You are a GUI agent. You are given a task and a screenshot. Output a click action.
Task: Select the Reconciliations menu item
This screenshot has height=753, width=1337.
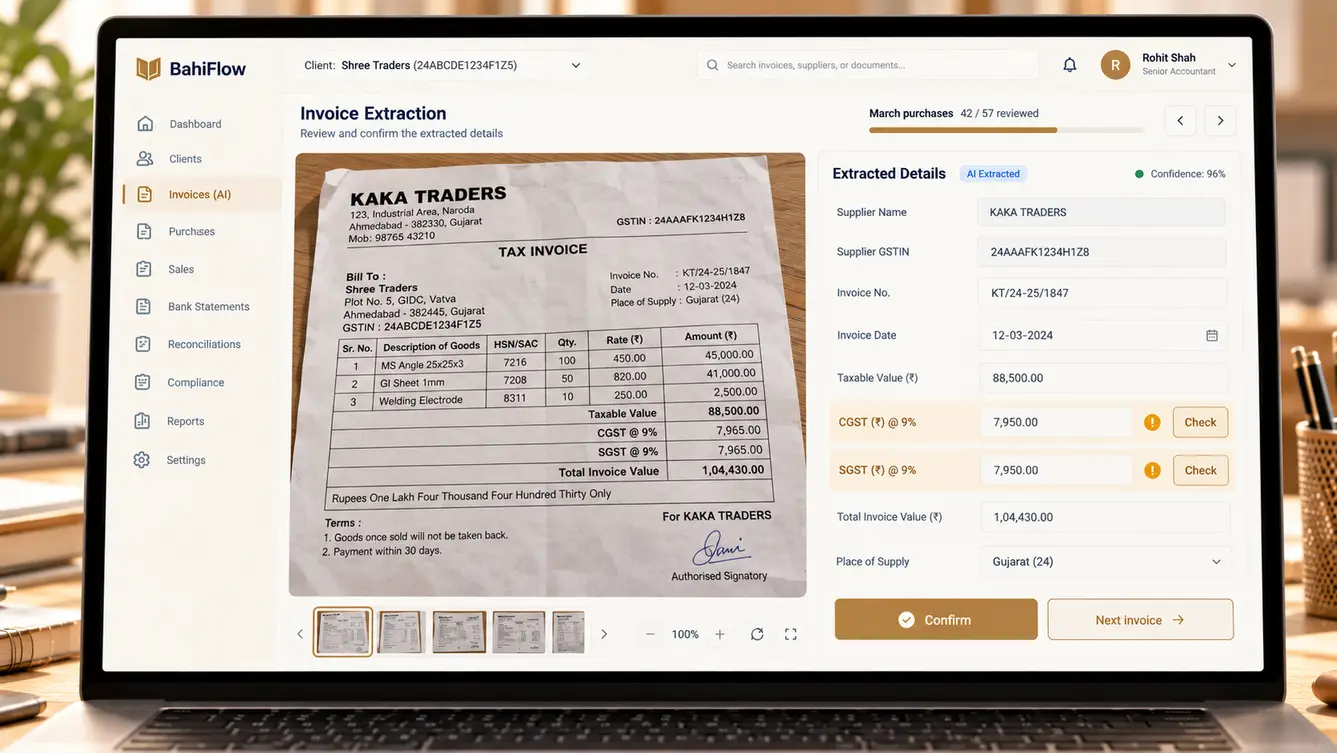coord(204,344)
